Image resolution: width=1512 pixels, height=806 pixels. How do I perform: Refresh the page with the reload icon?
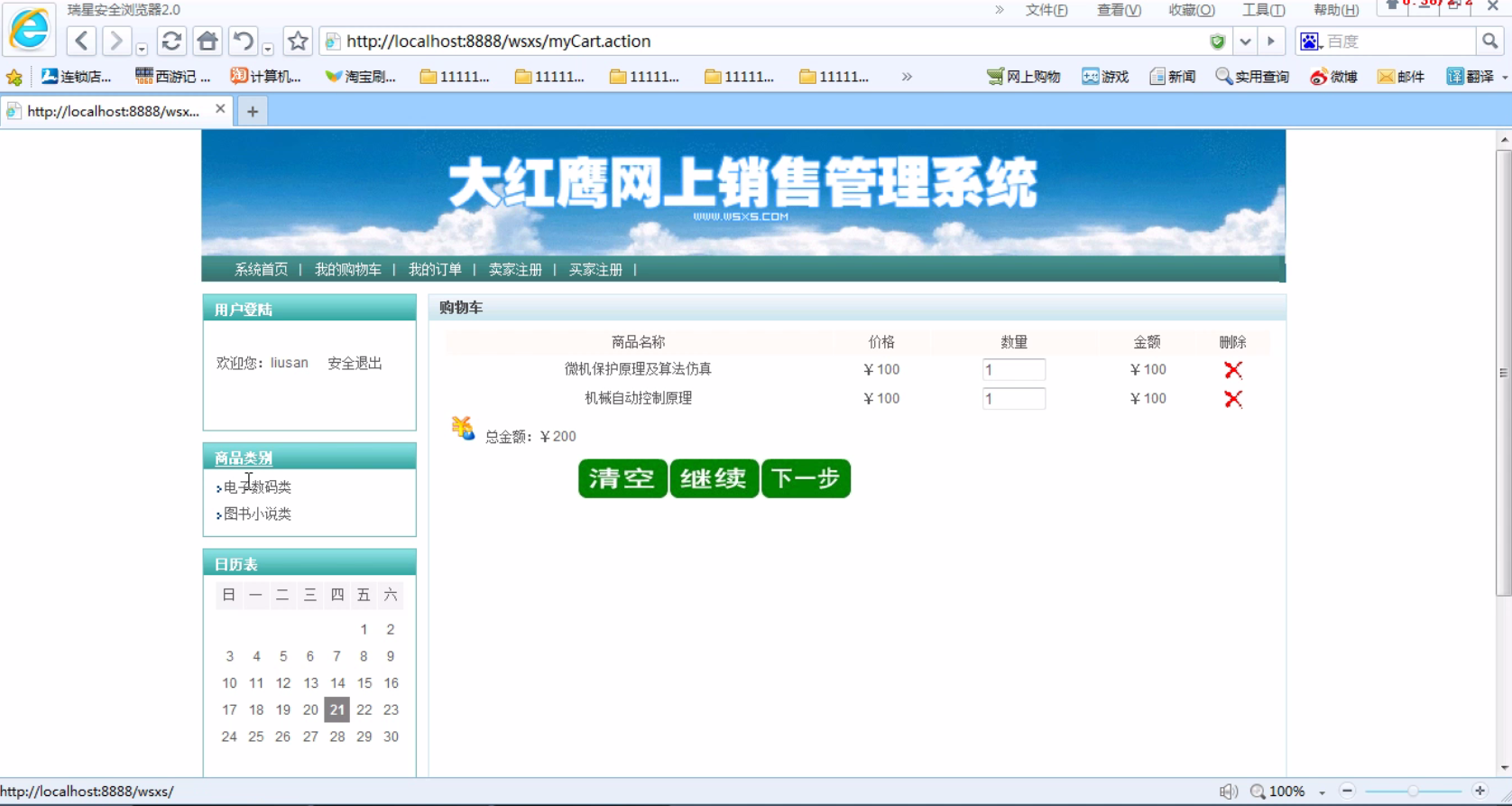(171, 41)
